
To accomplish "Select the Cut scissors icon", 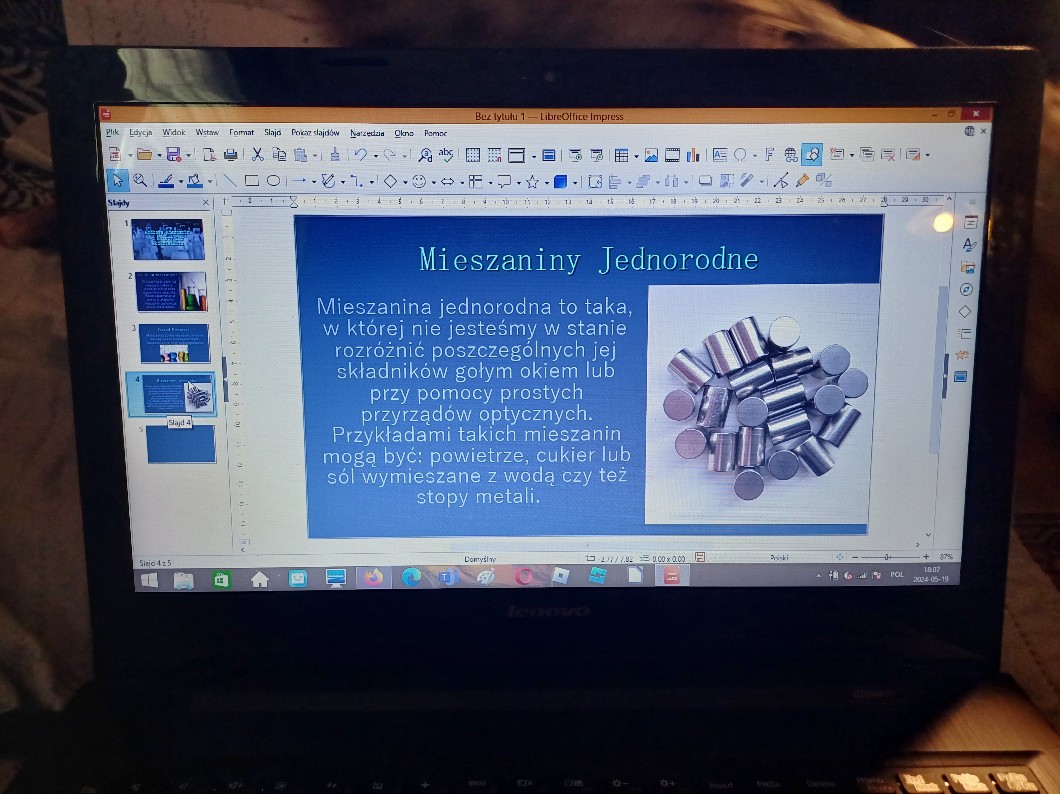I will [x=257, y=154].
